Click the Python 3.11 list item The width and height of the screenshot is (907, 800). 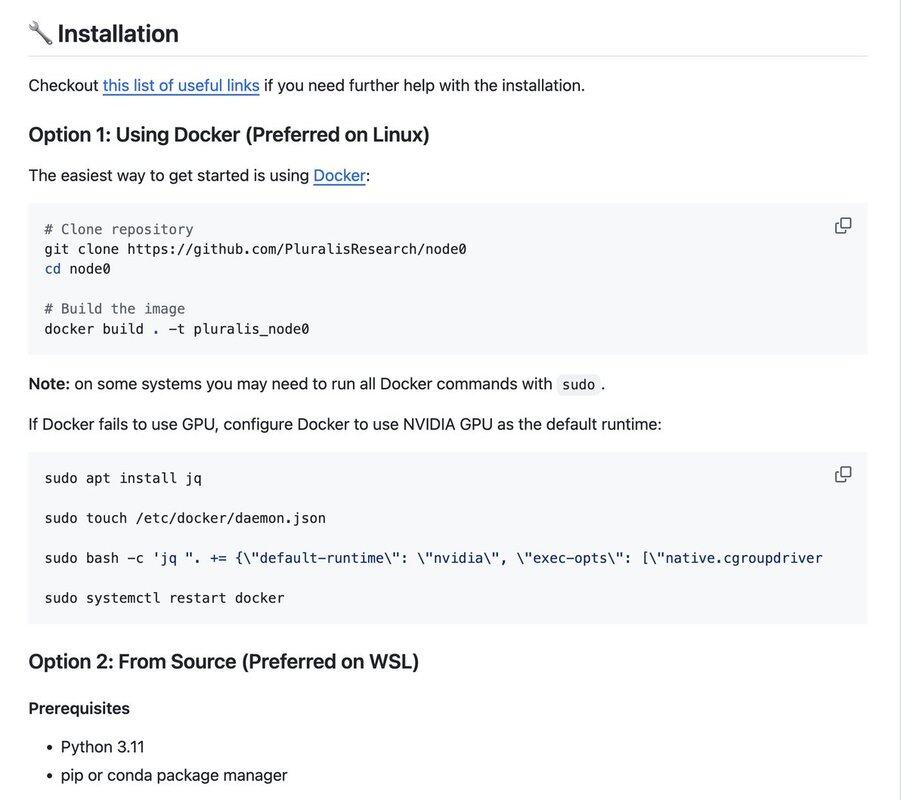tap(102, 747)
